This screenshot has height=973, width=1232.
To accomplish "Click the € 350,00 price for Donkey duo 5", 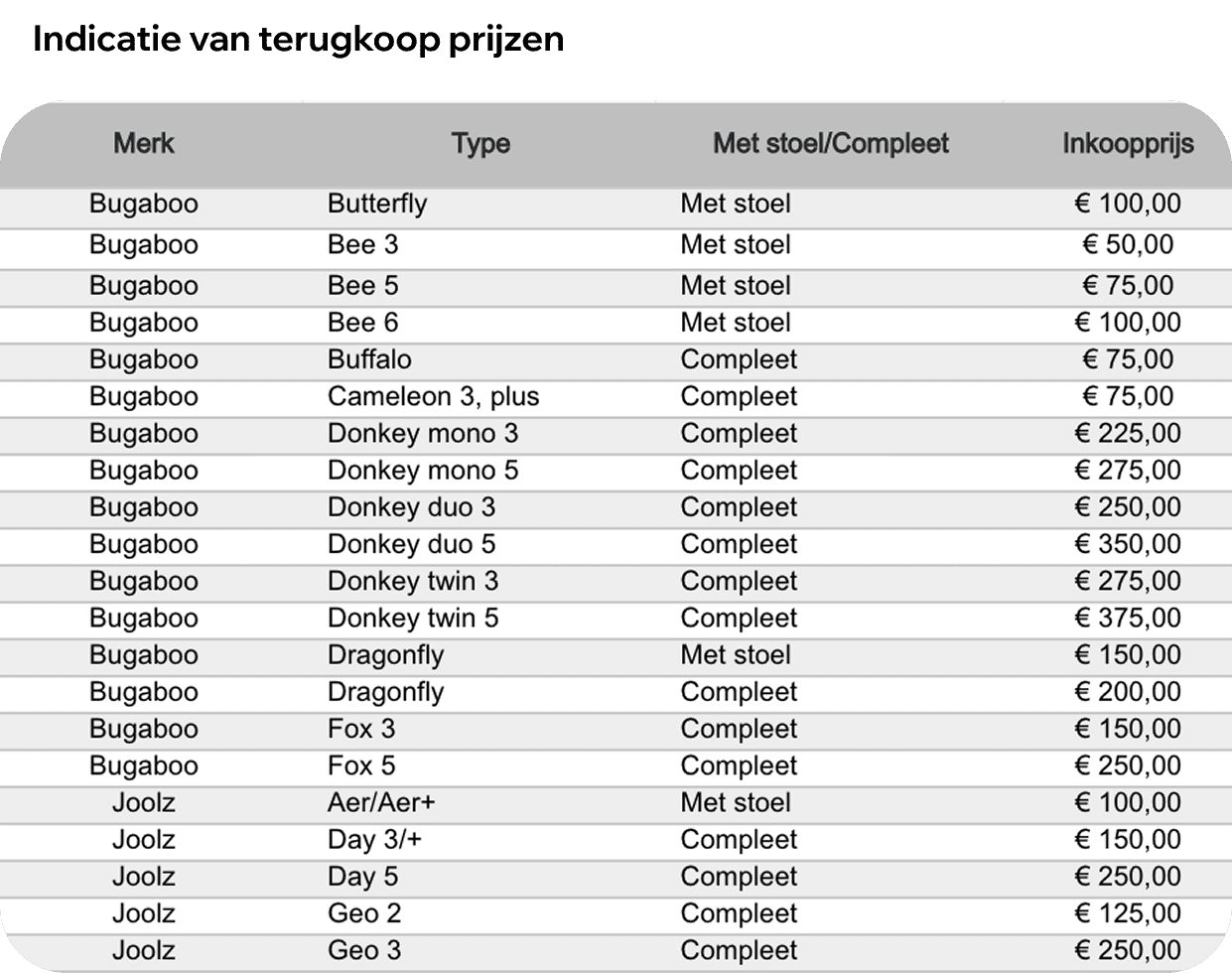I will point(1128,543).
